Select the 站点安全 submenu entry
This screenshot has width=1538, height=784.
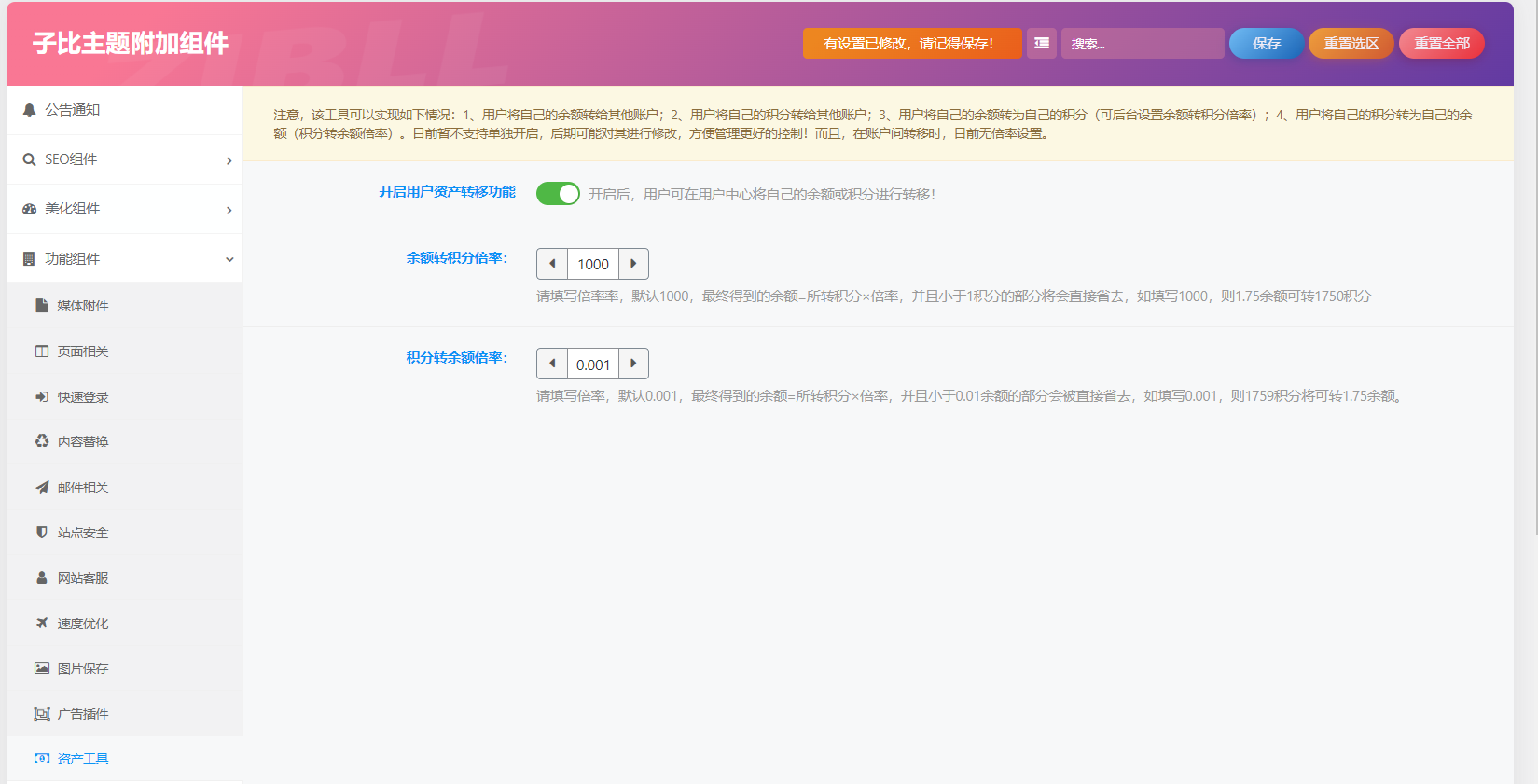click(125, 532)
